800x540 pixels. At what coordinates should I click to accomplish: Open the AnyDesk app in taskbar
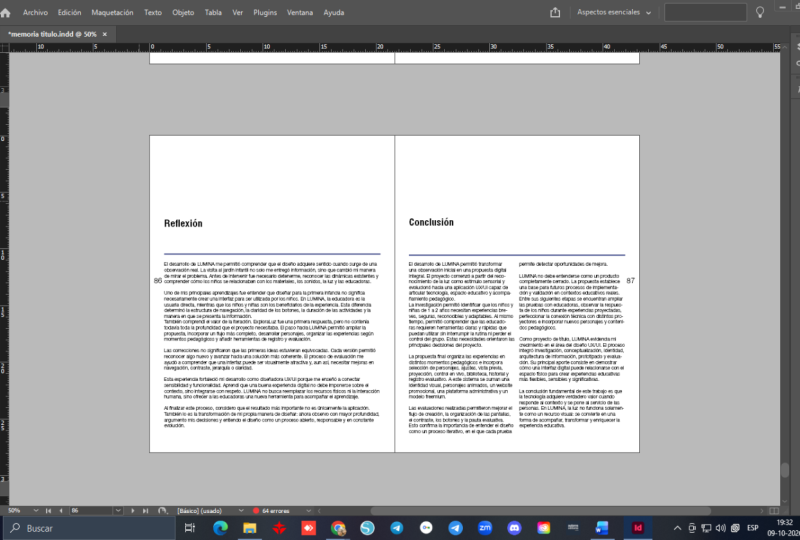click(x=308, y=528)
